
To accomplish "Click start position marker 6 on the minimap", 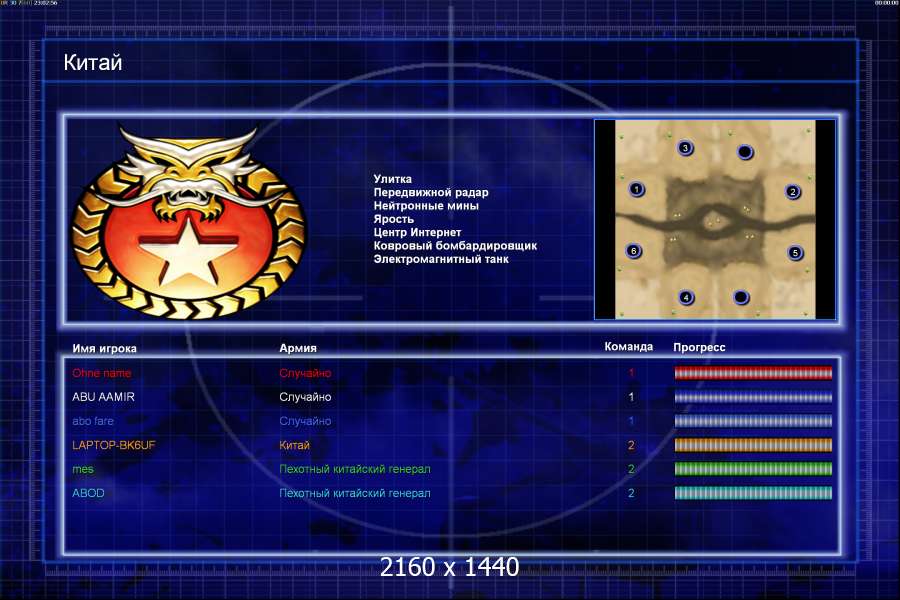I will (634, 251).
